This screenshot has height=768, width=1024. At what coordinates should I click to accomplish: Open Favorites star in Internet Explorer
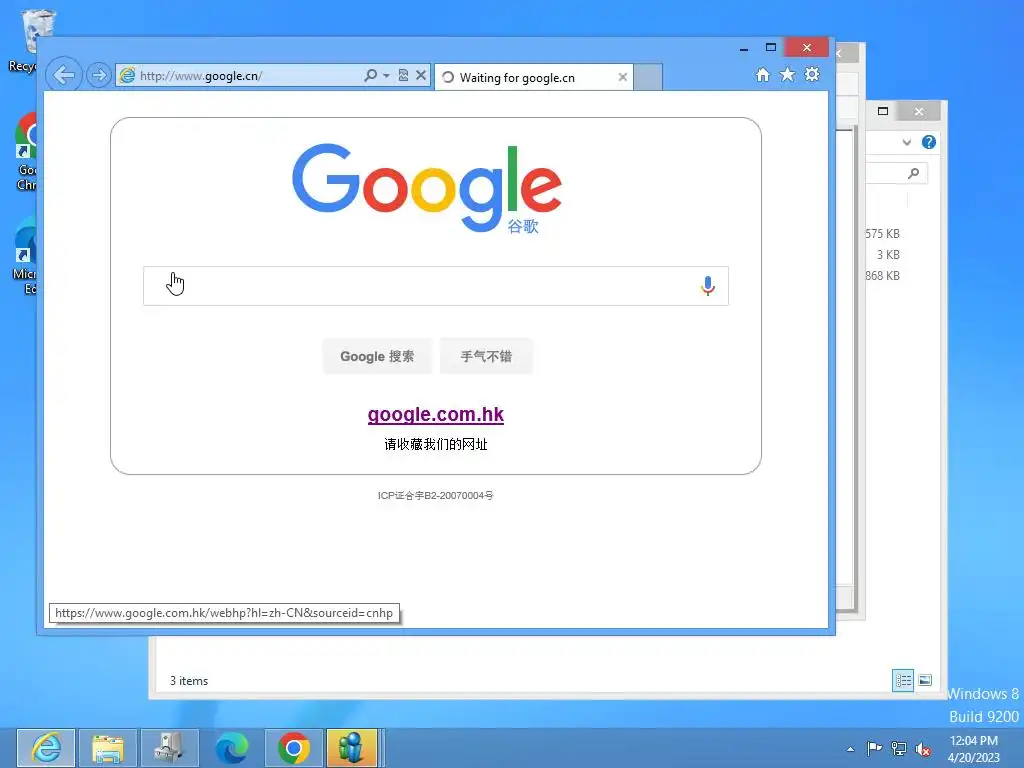click(x=788, y=74)
